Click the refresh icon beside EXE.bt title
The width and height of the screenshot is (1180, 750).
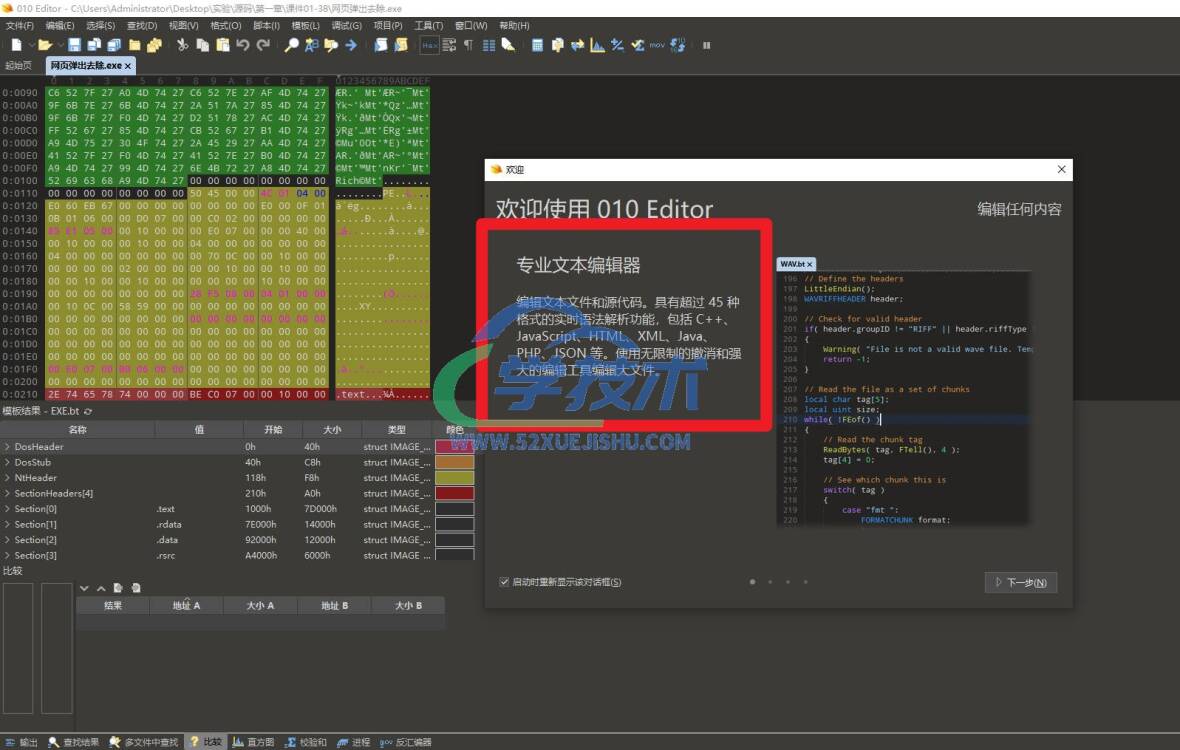point(88,411)
